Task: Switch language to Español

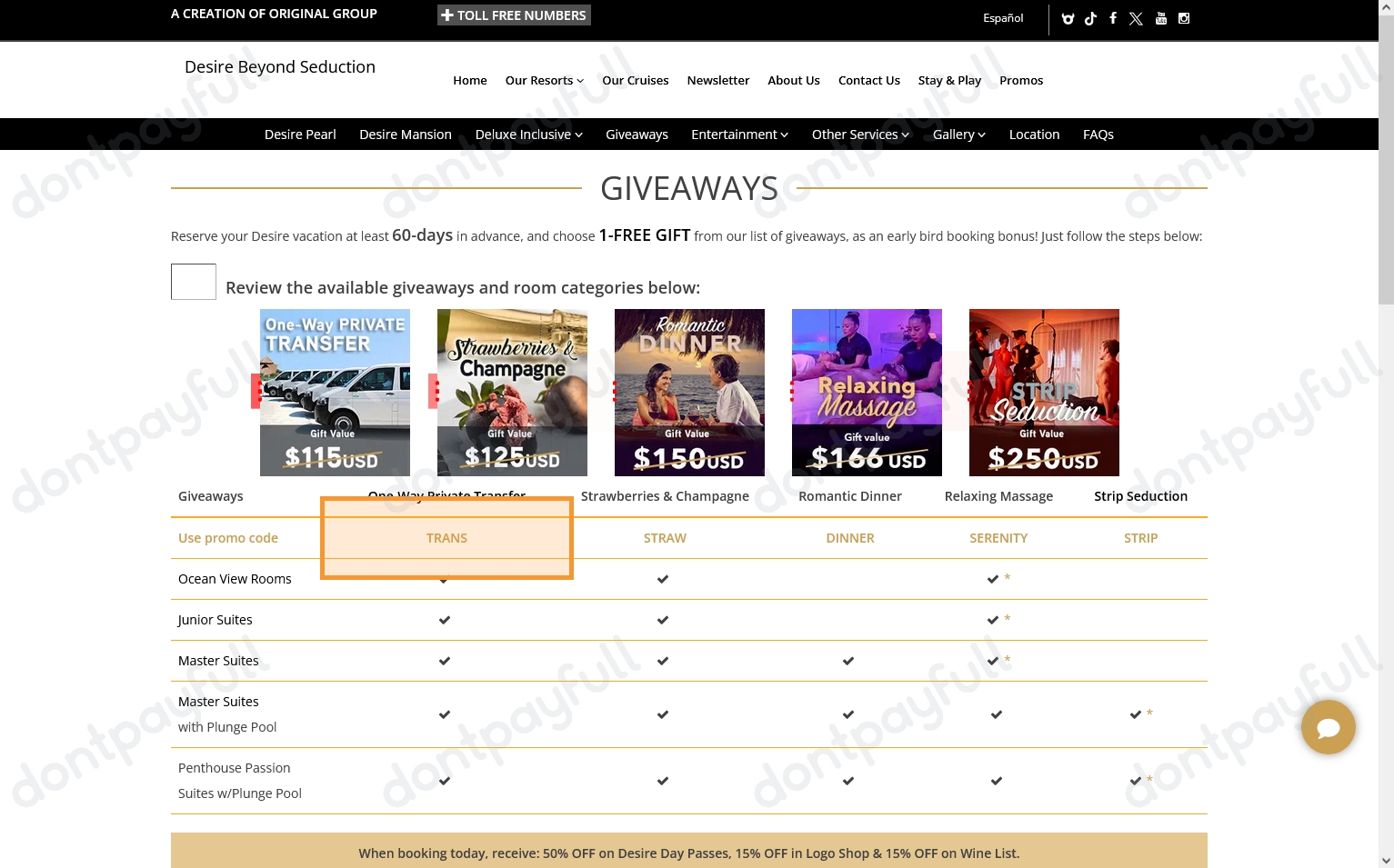Action: [1002, 18]
